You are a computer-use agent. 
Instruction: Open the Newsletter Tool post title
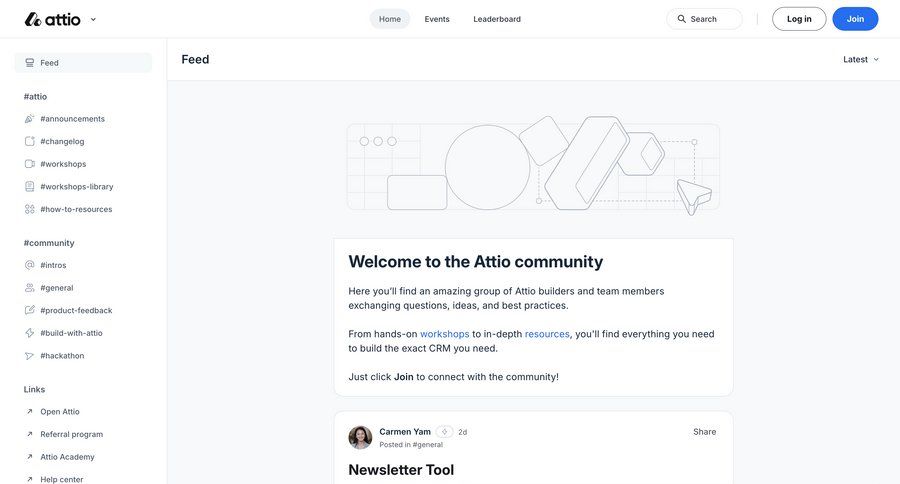click(401, 470)
